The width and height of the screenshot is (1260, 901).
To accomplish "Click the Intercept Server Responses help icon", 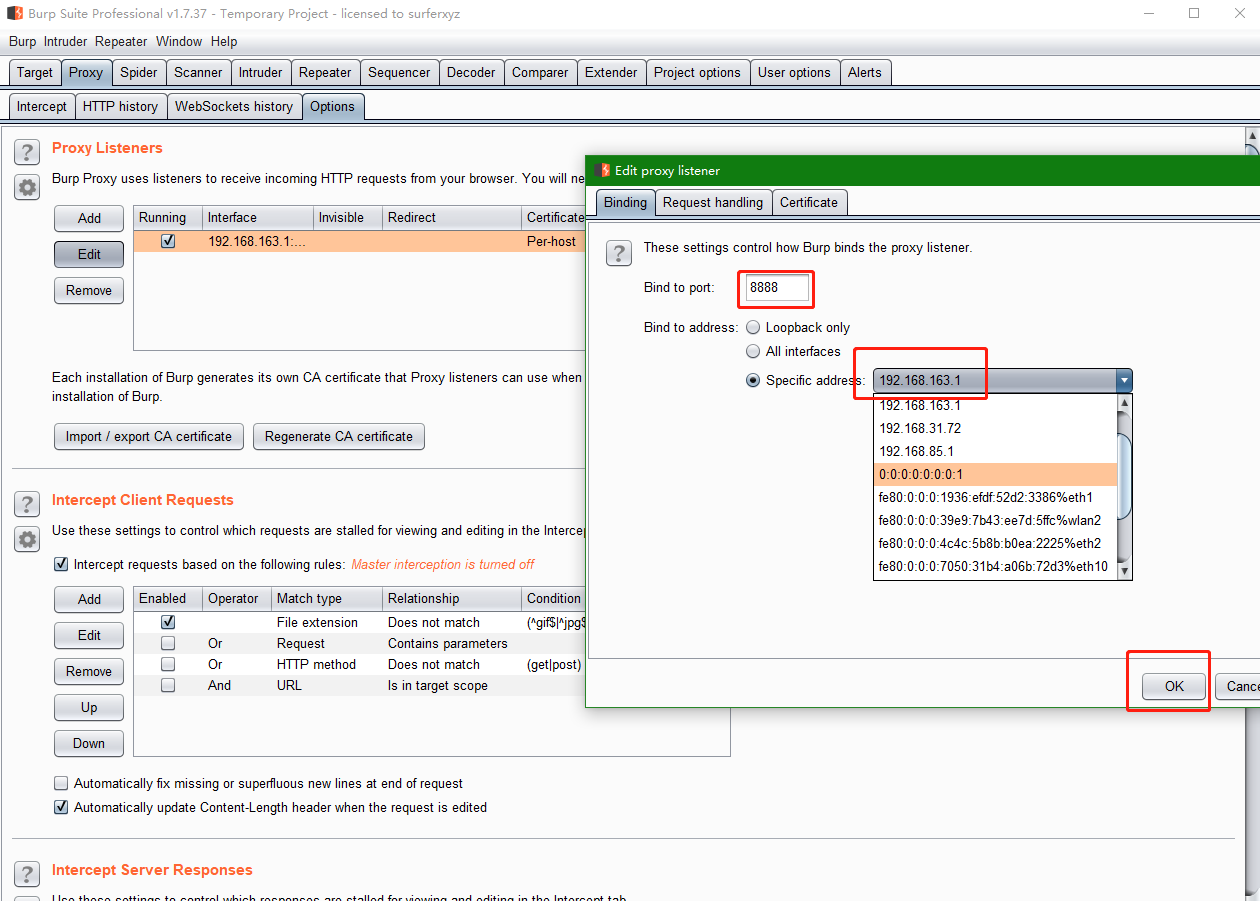I will (x=27, y=875).
